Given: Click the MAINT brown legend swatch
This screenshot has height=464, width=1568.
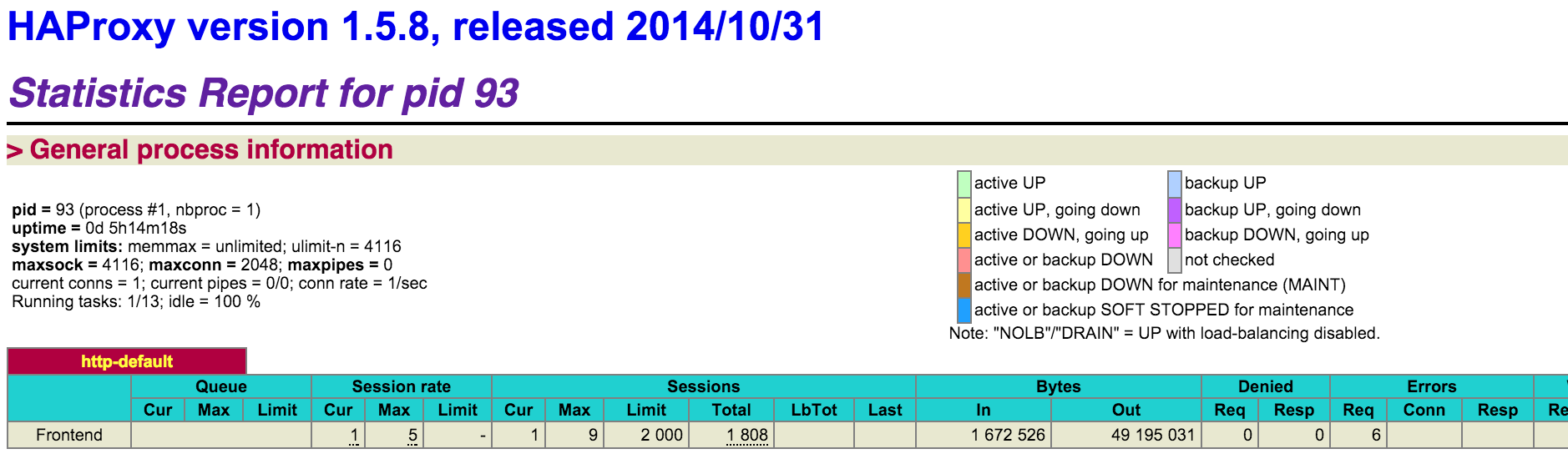Looking at the screenshot, I should click(x=964, y=285).
